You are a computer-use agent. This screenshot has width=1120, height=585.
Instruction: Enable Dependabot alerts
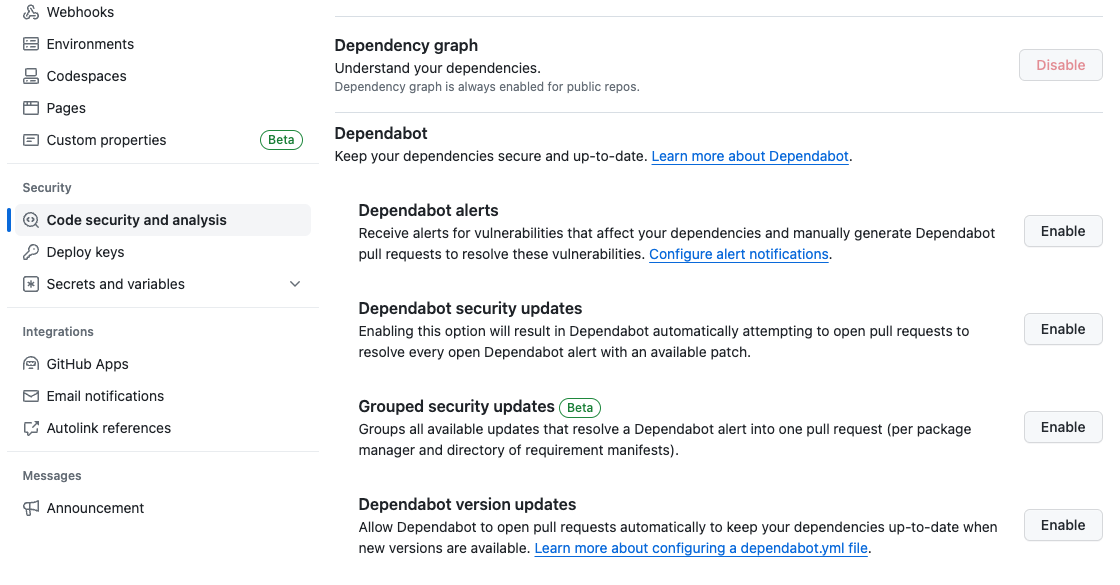[x=1062, y=231]
